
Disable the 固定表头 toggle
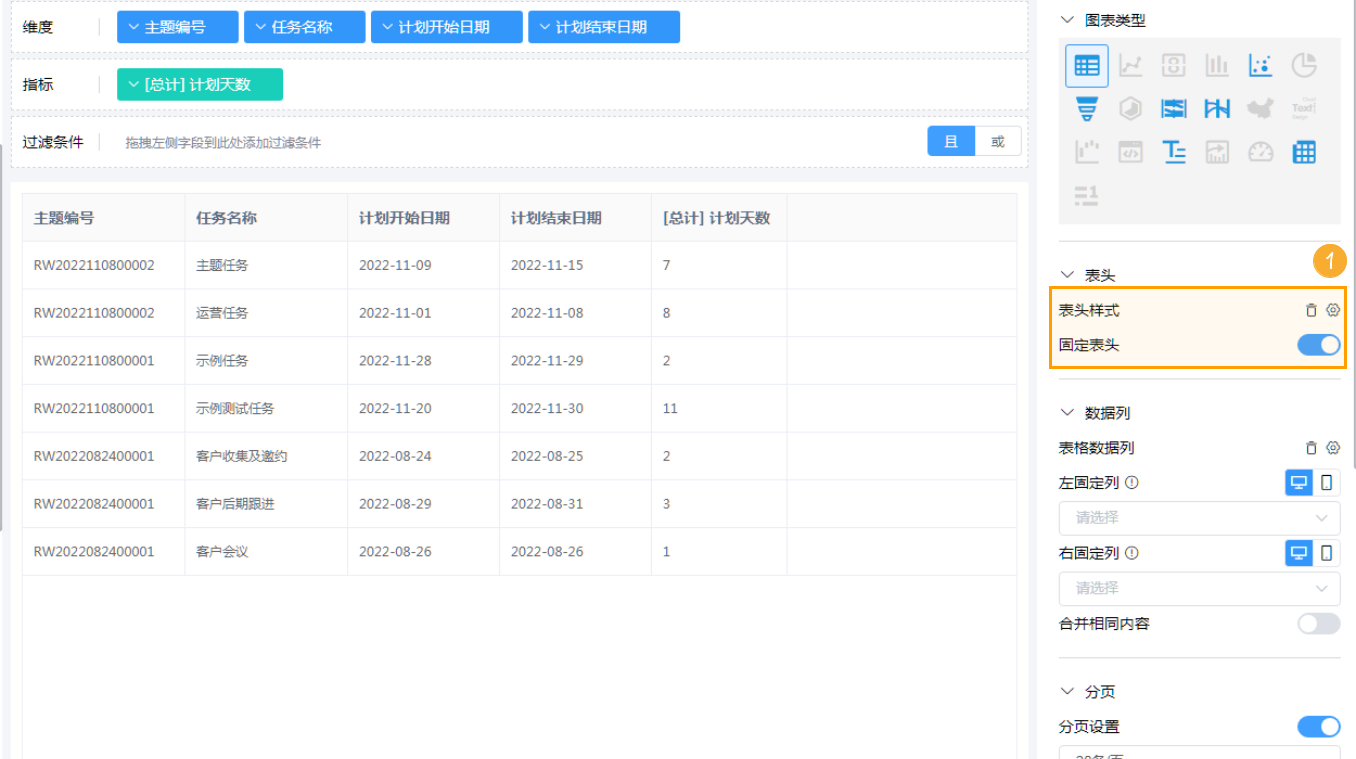point(1318,345)
